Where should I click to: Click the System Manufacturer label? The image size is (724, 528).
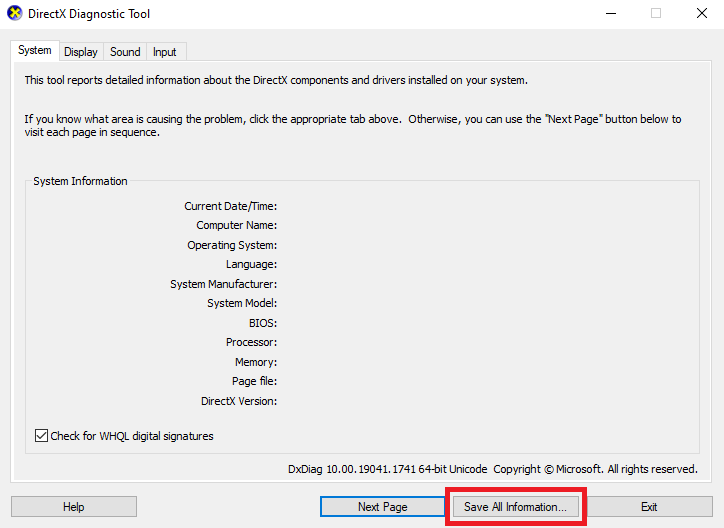pos(223,284)
